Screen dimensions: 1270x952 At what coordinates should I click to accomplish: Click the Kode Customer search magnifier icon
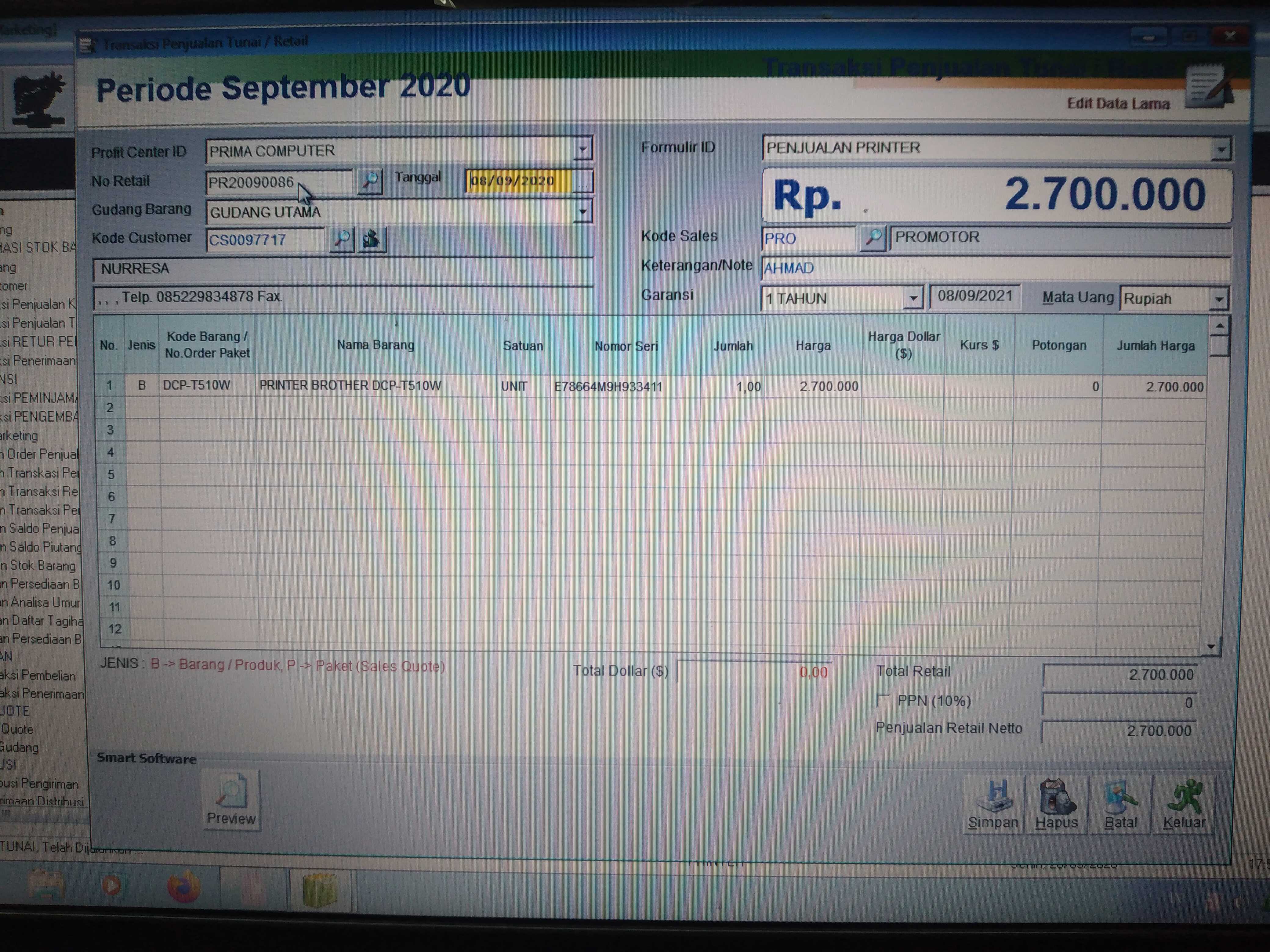(342, 239)
